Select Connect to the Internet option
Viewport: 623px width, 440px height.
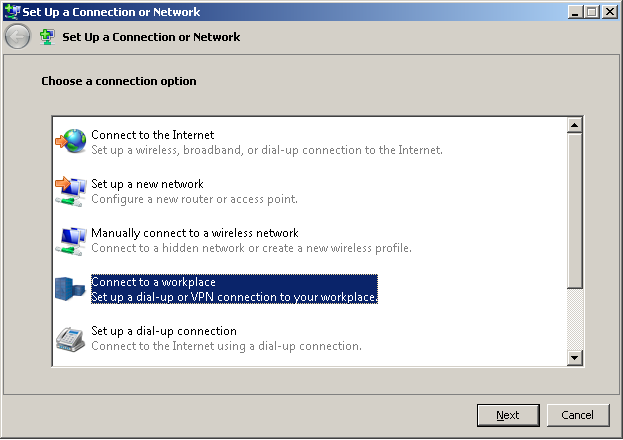(x=267, y=142)
